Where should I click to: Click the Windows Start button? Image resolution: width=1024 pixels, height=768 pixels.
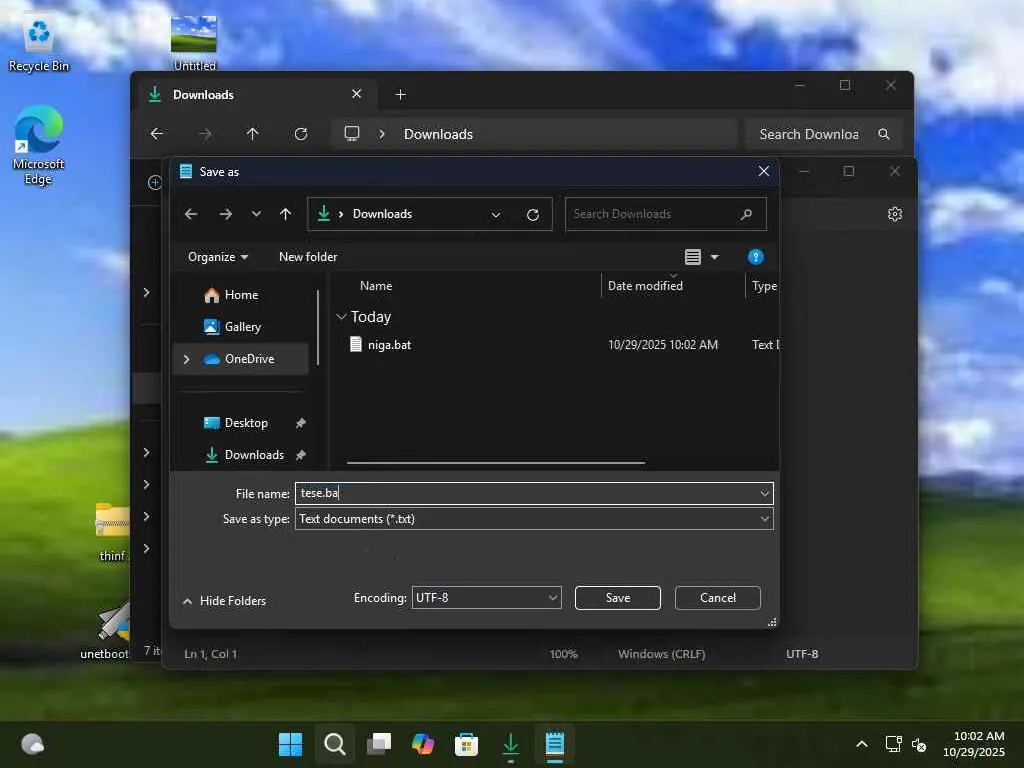tap(290, 744)
